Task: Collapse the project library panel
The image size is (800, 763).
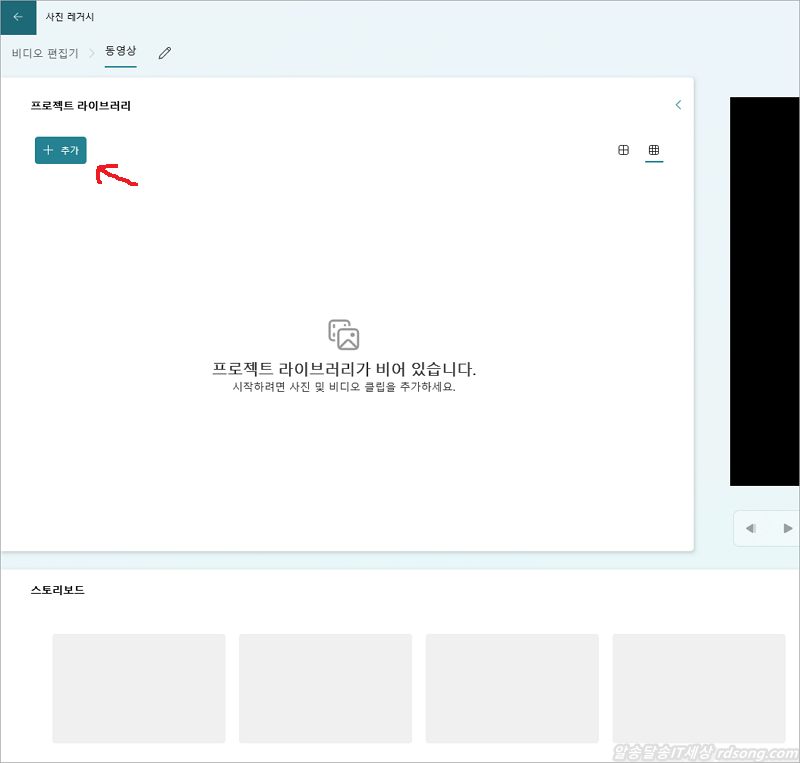Action: click(x=678, y=105)
